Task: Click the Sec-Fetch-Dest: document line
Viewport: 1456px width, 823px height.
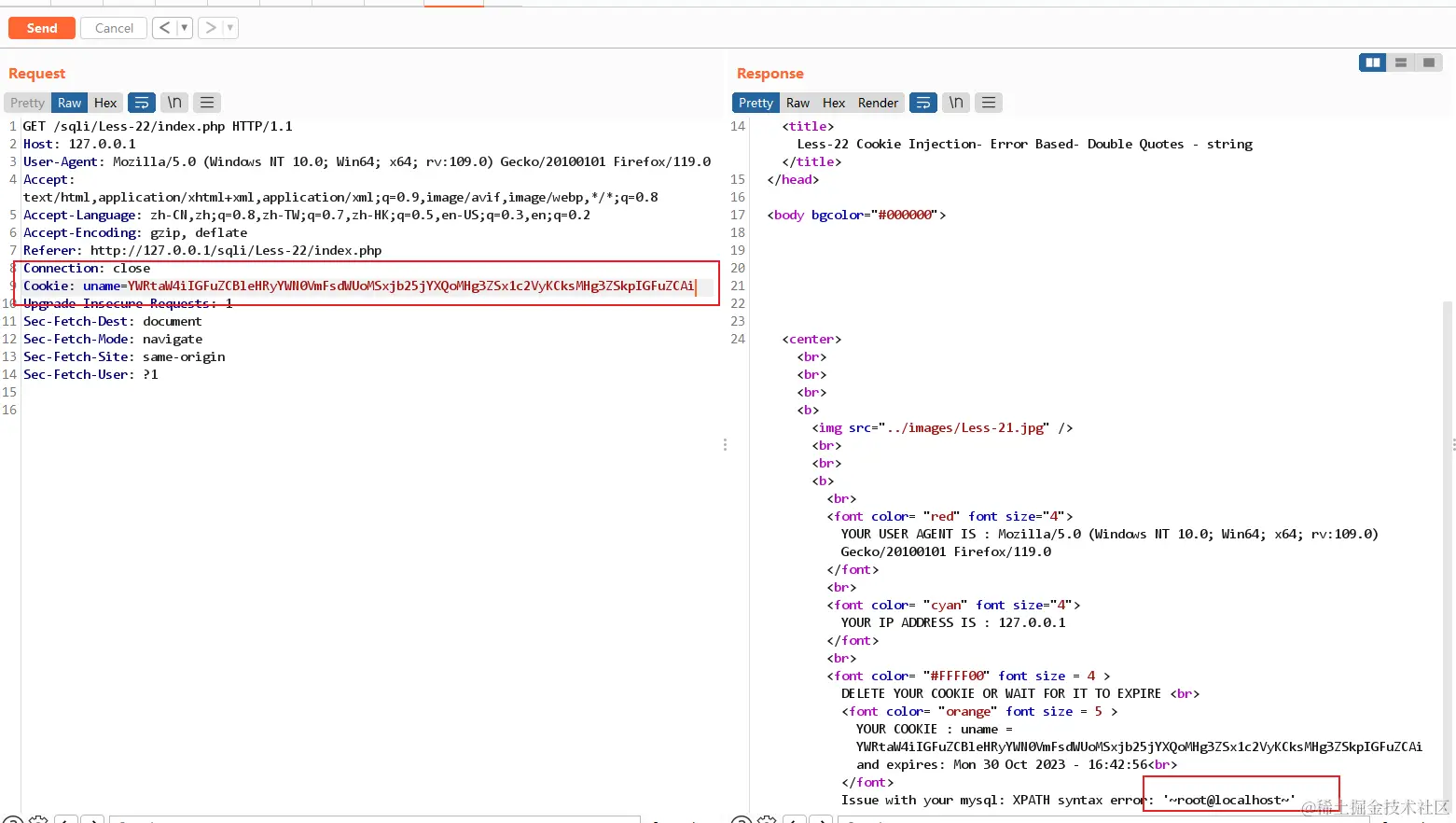Action: (113, 321)
